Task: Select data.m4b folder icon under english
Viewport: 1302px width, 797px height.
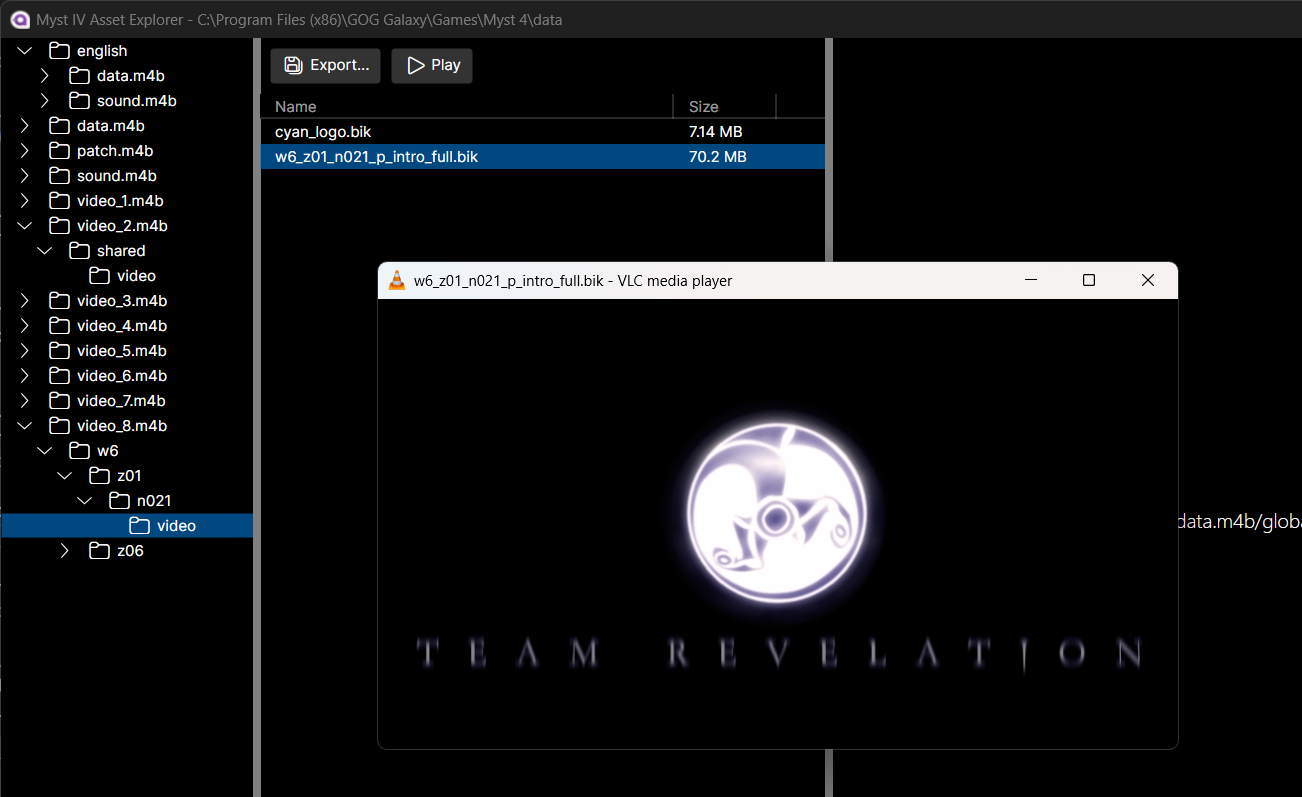Action: click(x=79, y=76)
